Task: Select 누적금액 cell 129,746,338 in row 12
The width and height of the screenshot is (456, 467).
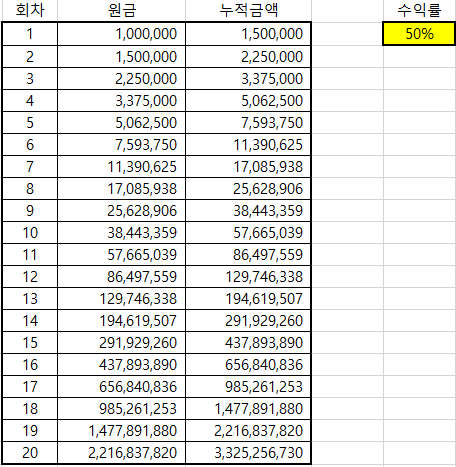Action: [248, 277]
